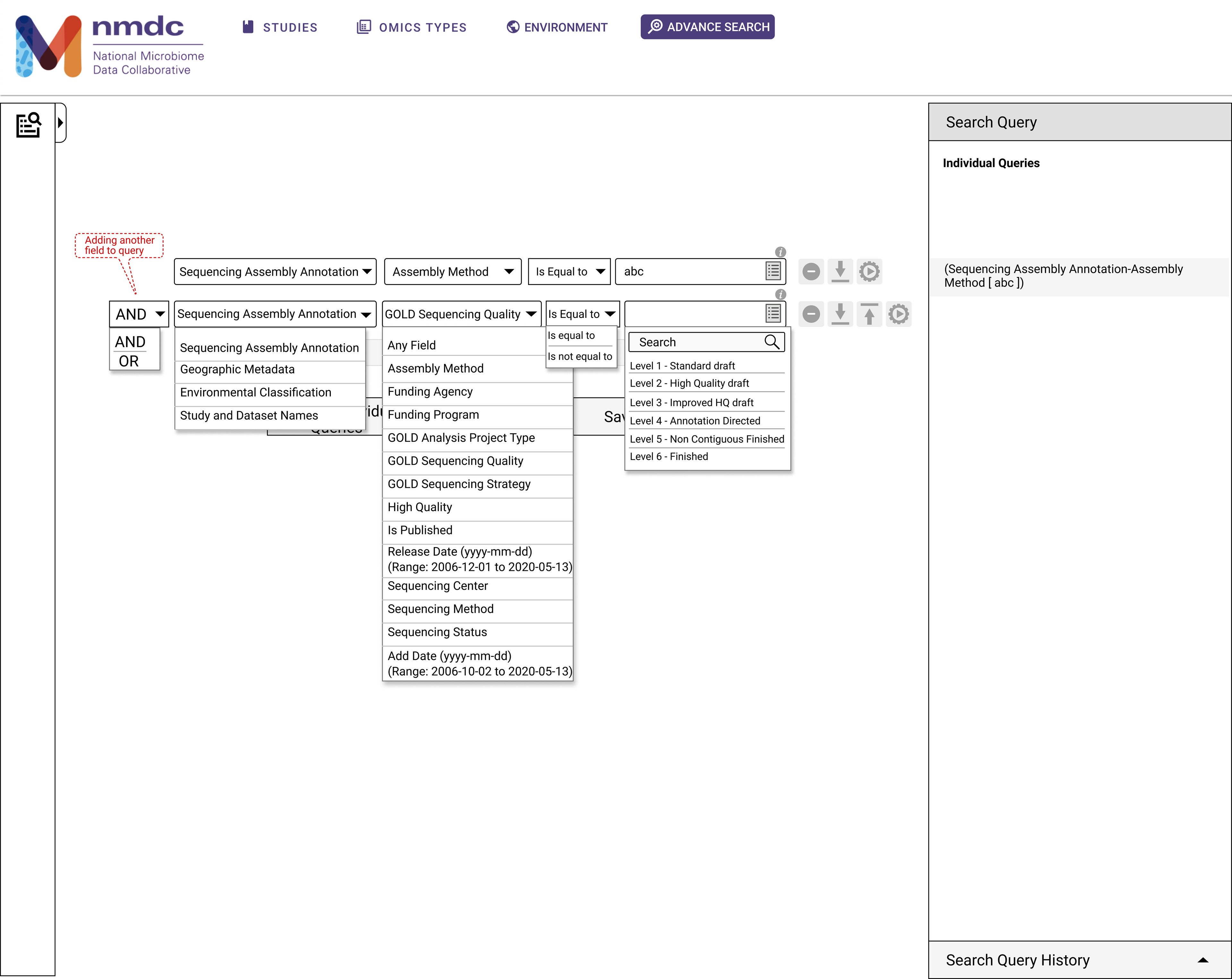This screenshot has width=1232, height=979.
Task: Click the run gear icon in first row
Action: click(x=869, y=271)
